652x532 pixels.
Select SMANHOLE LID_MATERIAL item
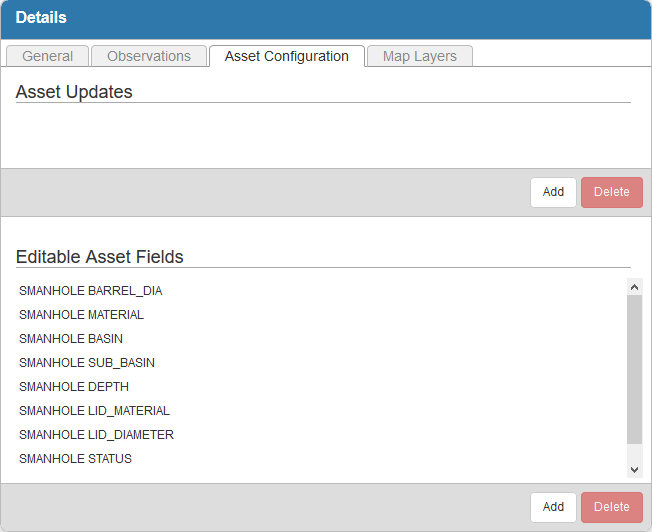click(x=94, y=411)
